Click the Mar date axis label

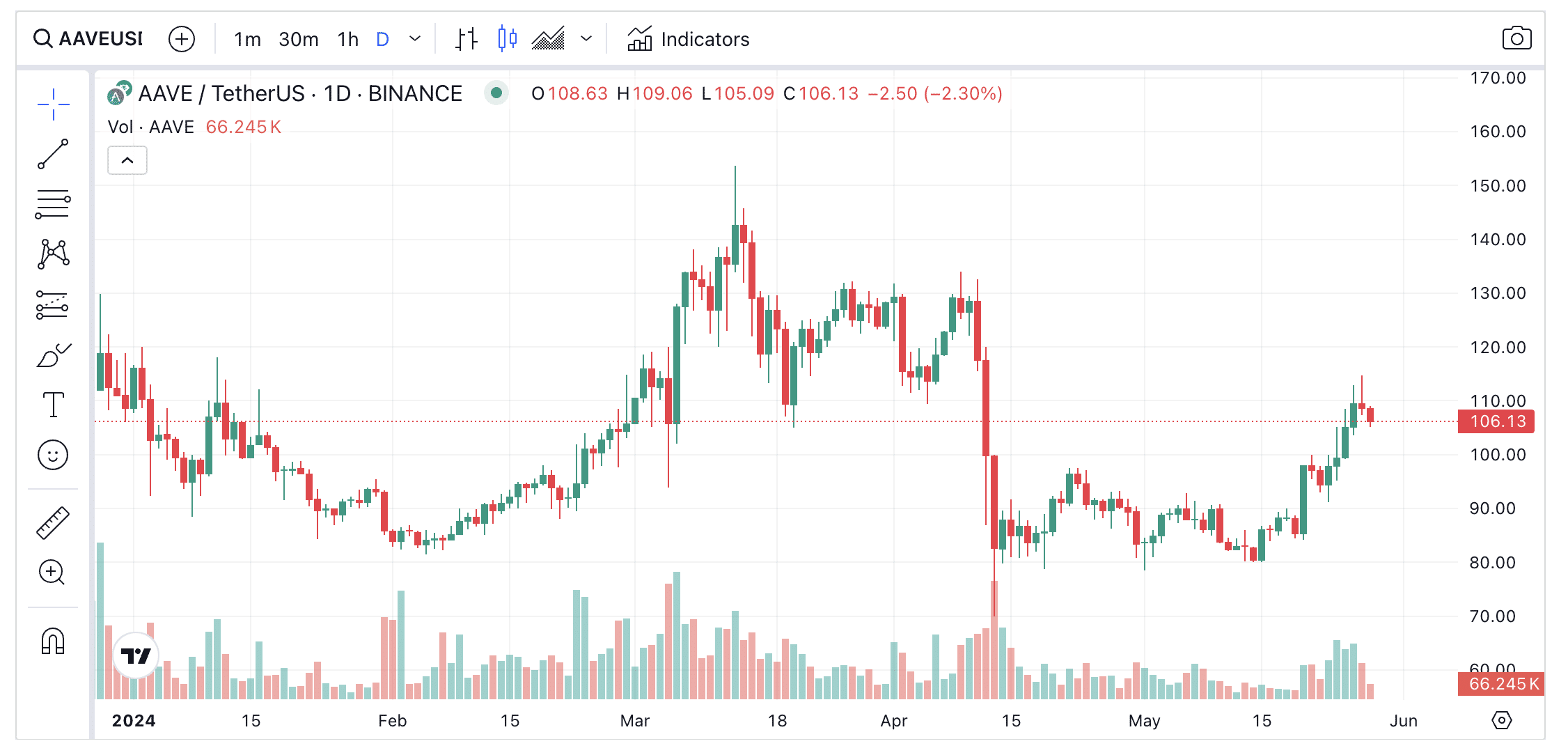[635, 721]
